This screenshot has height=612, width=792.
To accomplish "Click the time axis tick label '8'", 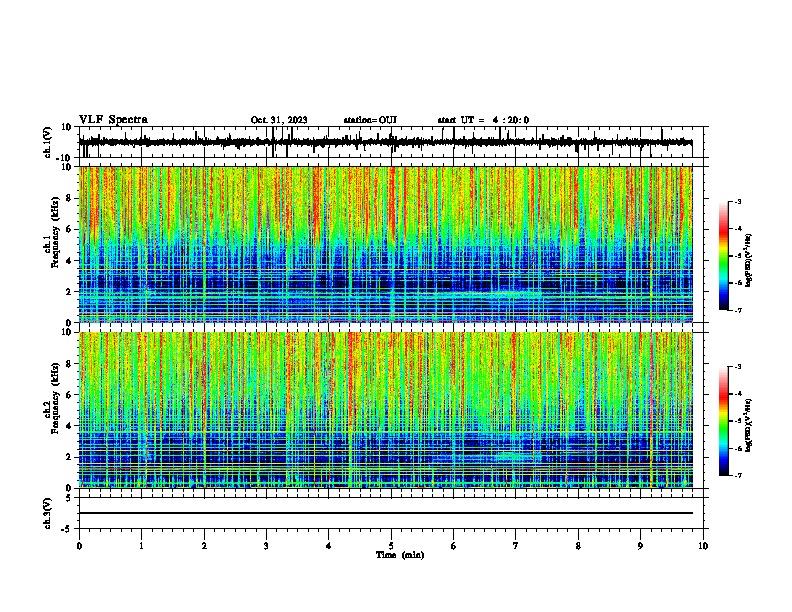I will click(x=578, y=546).
